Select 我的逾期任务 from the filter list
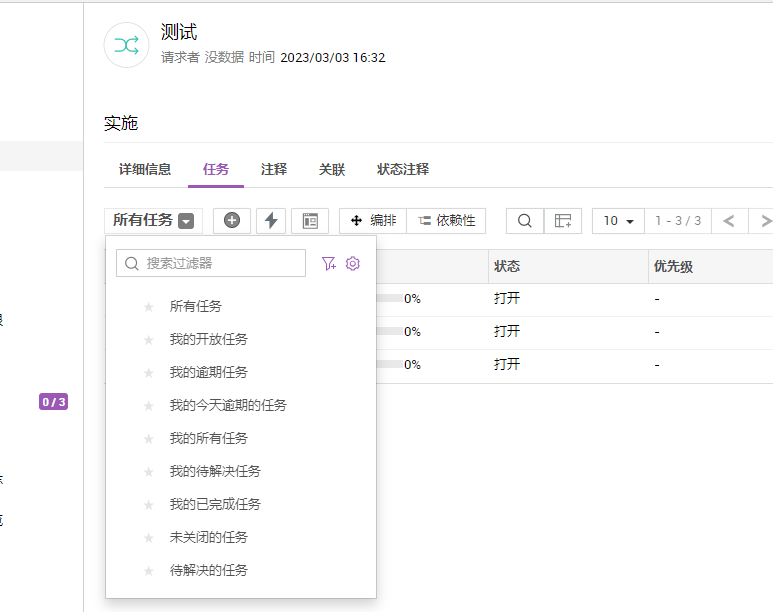Viewport: 773px width, 612px height. click(208, 373)
